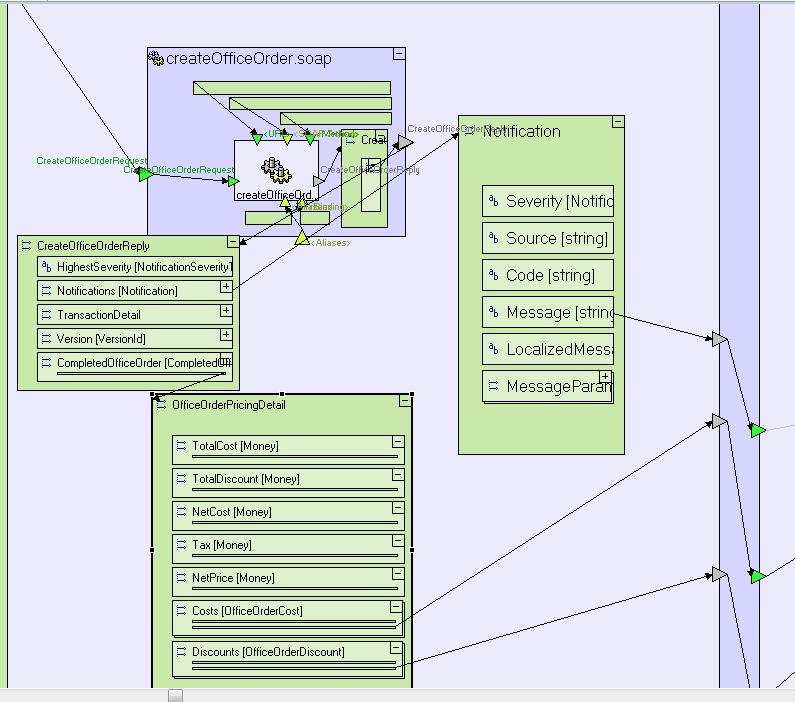Click the struct icon next to Notification title
795x702 pixels.
coord(469,132)
